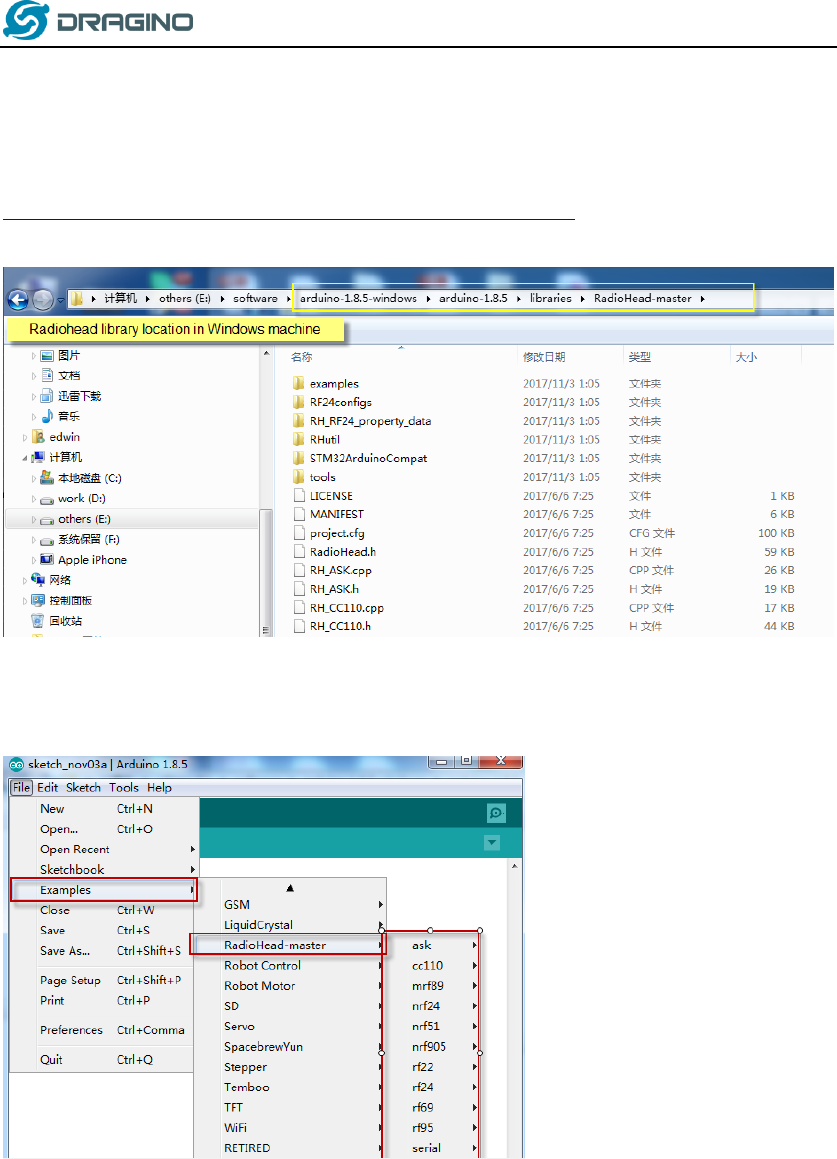Choose RadioHead-master from examples list
Screen dimensions: 837x1159
click(286, 945)
